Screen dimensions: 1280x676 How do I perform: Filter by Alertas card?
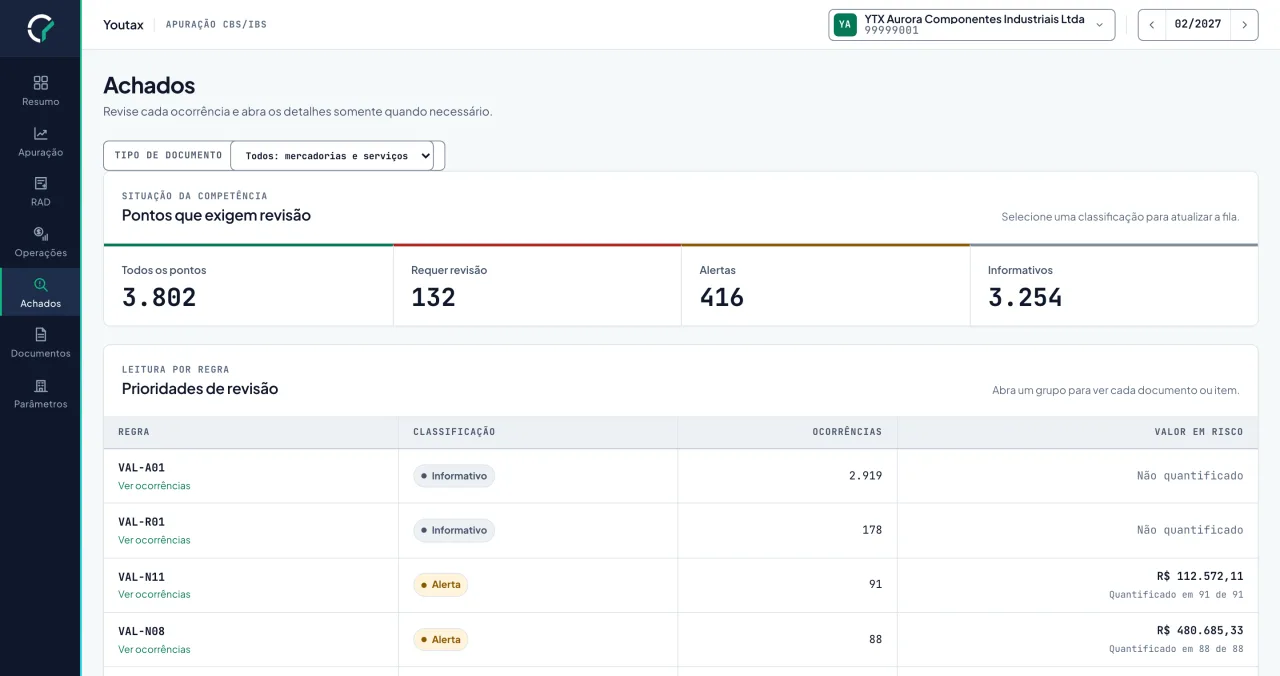tap(826, 285)
